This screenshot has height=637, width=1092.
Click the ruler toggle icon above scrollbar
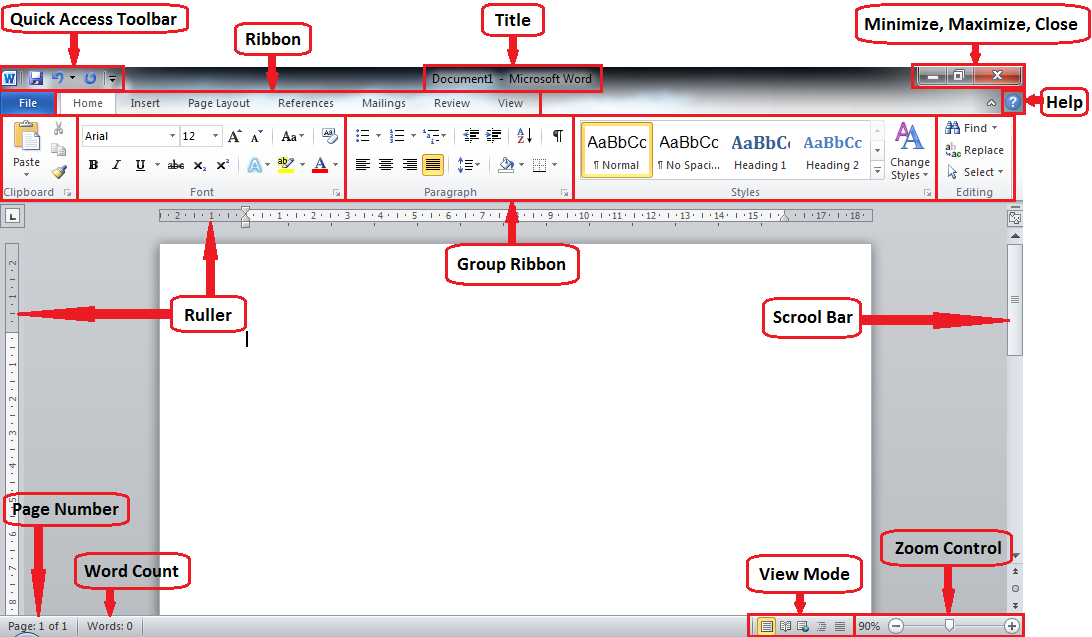click(x=1015, y=218)
